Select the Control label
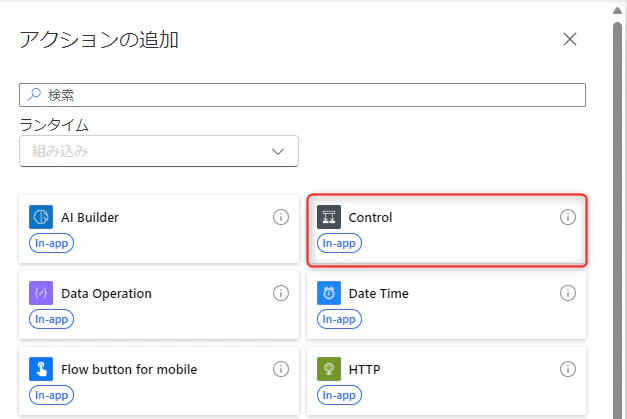Image resolution: width=627 pixels, height=419 pixels. (370, 217)
